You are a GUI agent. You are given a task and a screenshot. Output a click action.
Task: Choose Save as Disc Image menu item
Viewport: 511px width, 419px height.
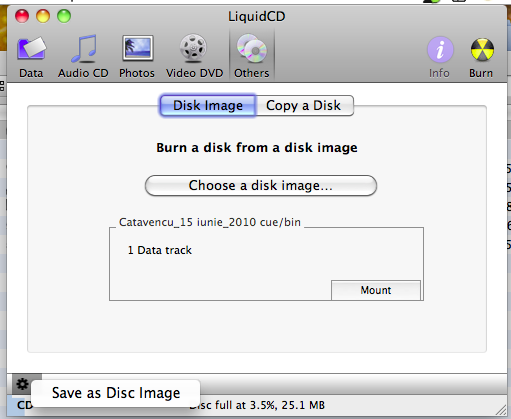point(116,393)
